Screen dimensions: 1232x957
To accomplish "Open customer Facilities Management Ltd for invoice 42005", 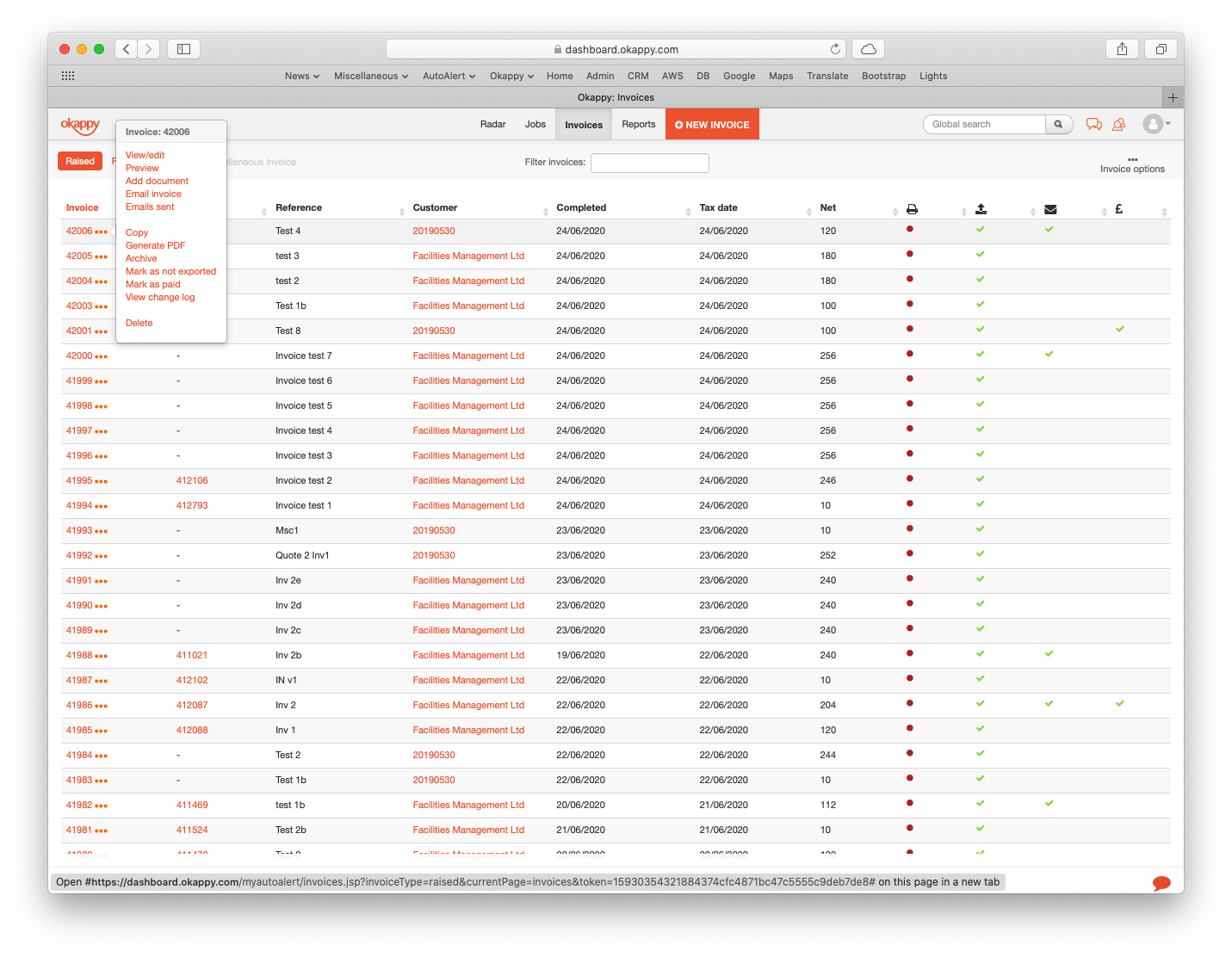I will point(468,256).
